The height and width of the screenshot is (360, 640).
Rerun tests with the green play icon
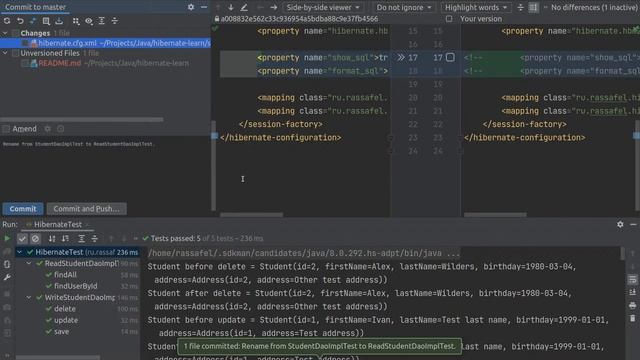[7, 238]
